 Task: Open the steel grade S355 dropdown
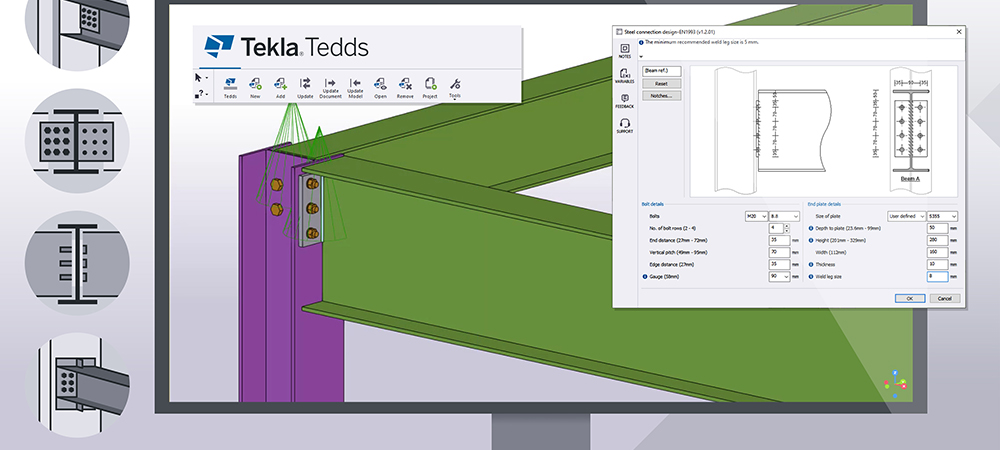(x=943, y=217)
